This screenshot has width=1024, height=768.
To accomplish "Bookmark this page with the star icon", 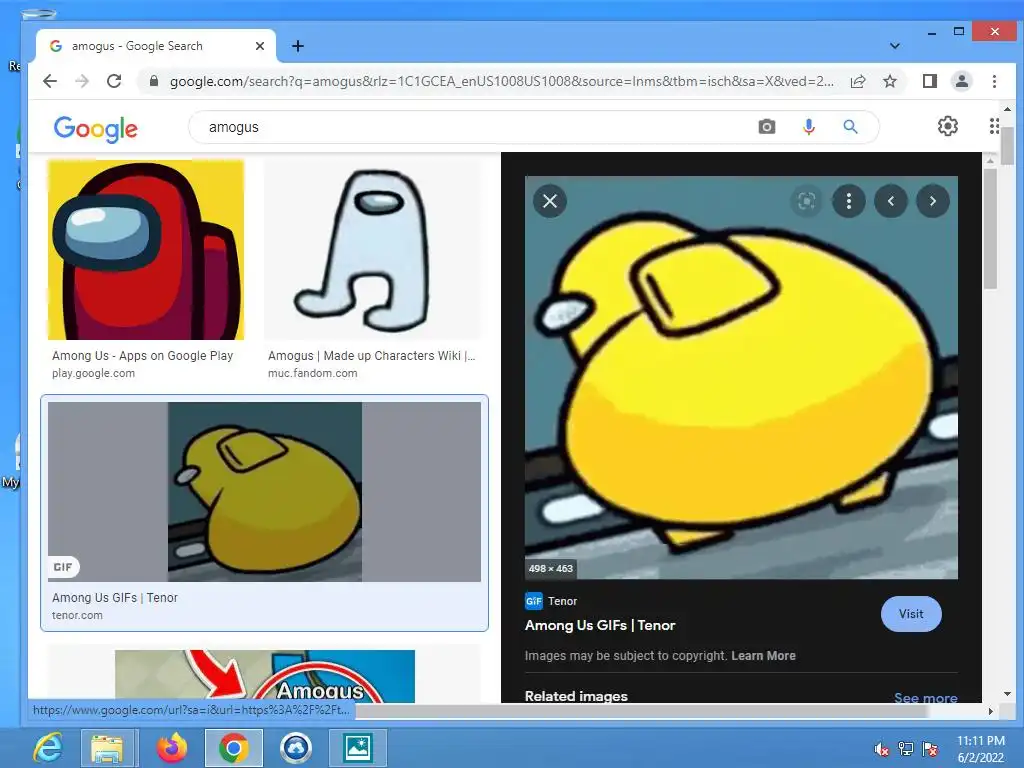I will pos(889,82).
